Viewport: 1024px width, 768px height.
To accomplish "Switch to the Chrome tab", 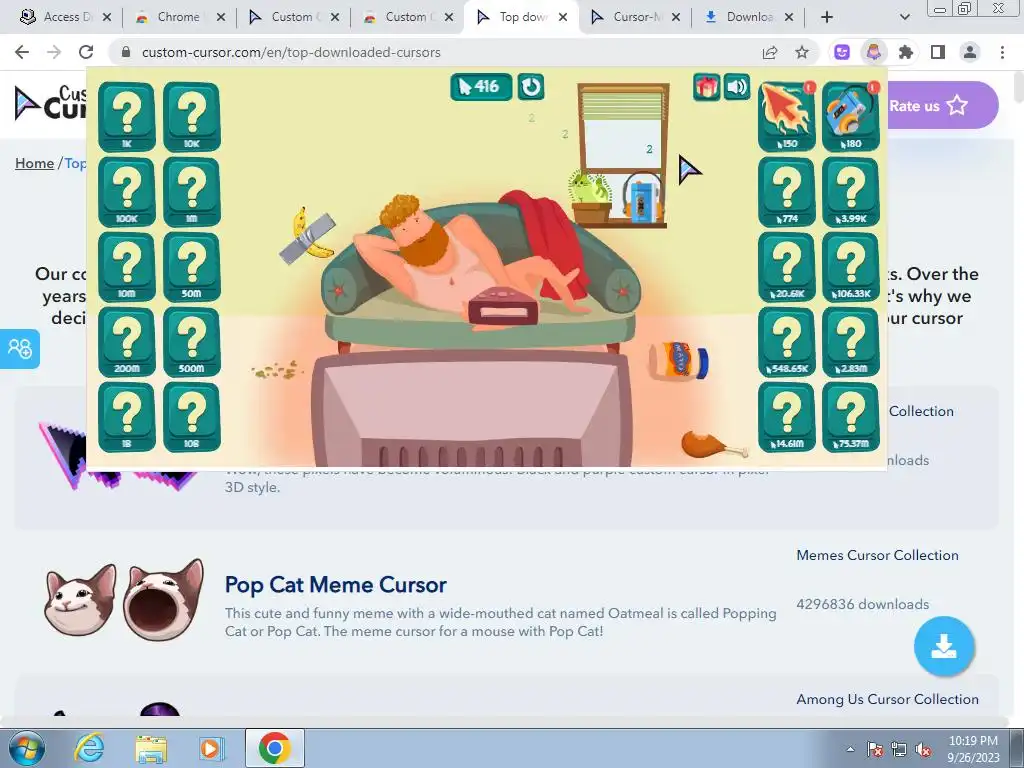I will tap(178, 17).
